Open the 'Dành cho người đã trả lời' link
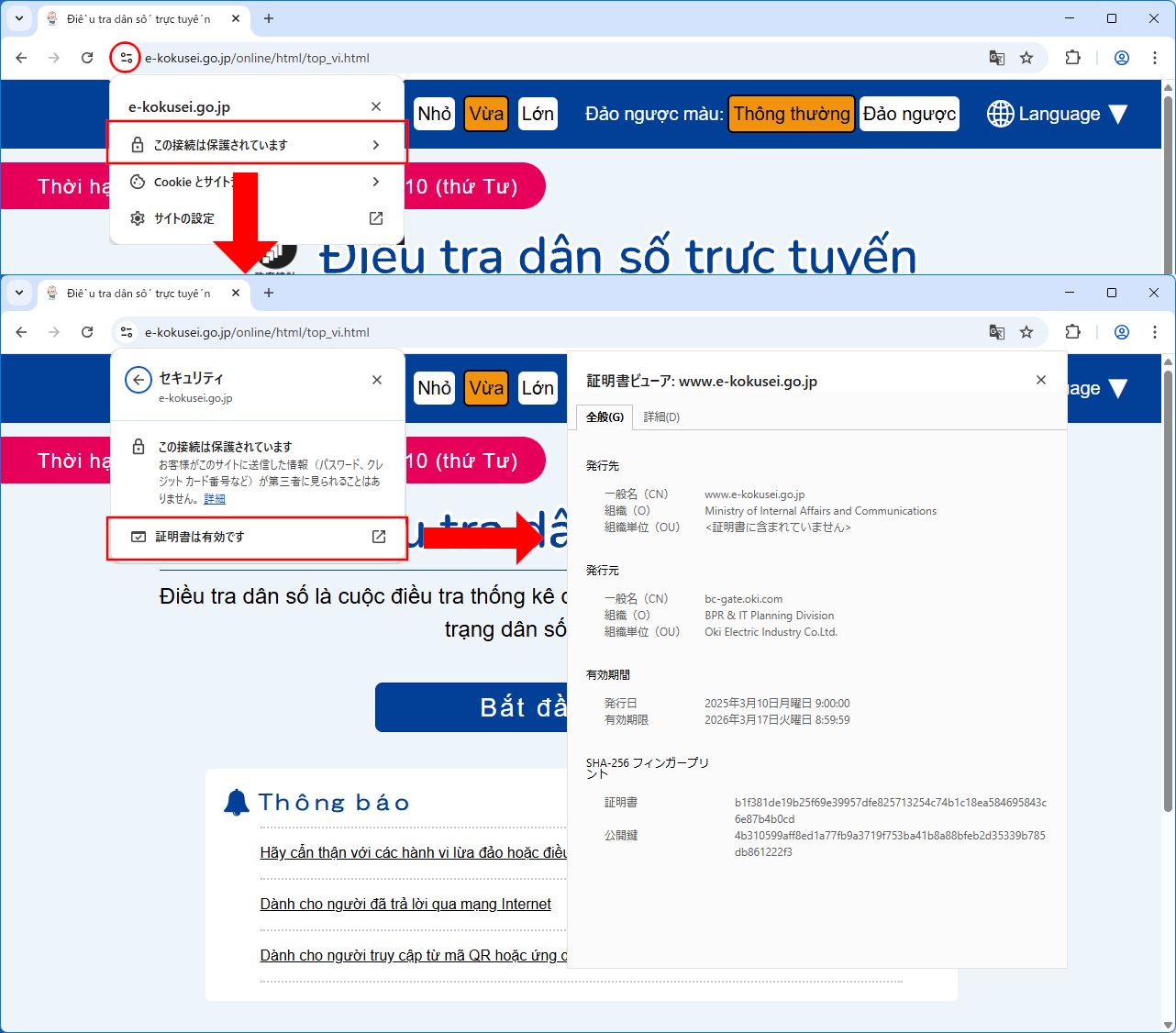 click(x=405, y=905)
